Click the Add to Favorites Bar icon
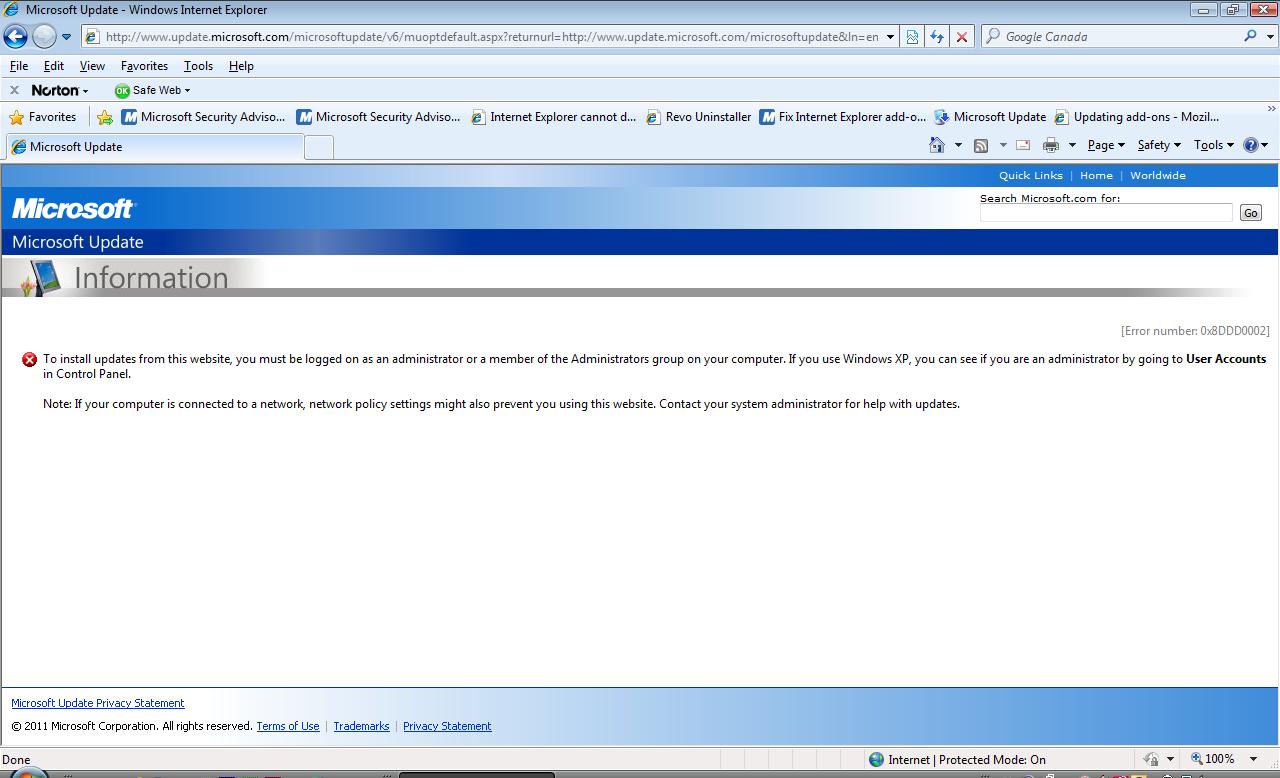 105,117
